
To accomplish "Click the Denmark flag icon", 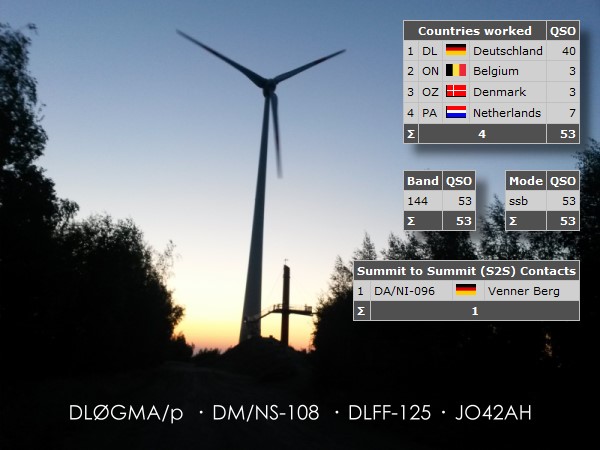I will [456, 93].
